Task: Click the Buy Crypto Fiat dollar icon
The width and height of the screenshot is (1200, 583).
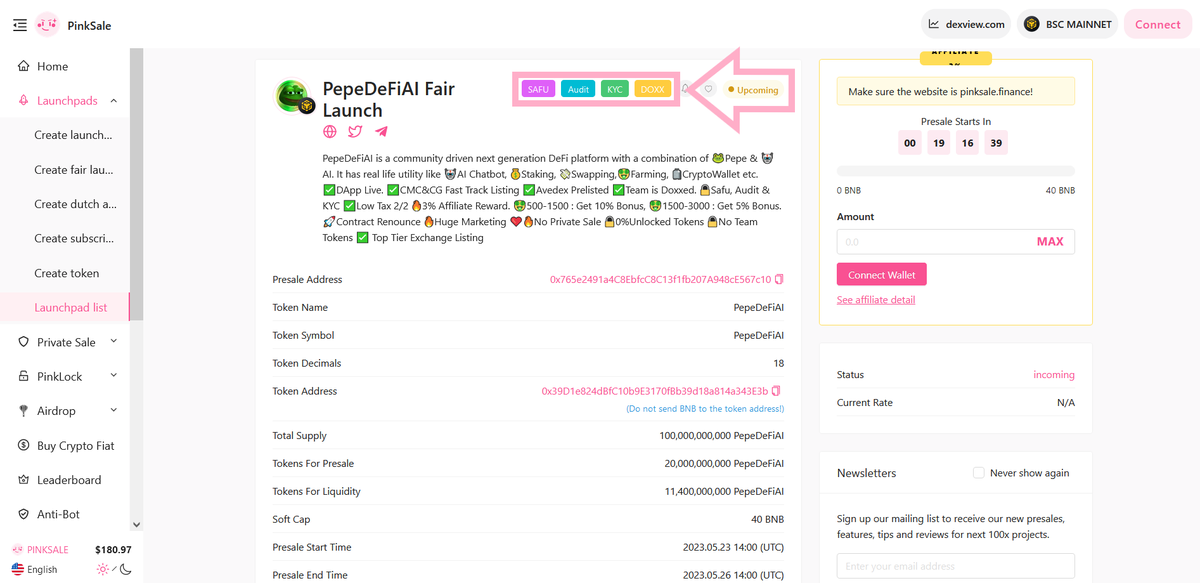Action: 23,446
